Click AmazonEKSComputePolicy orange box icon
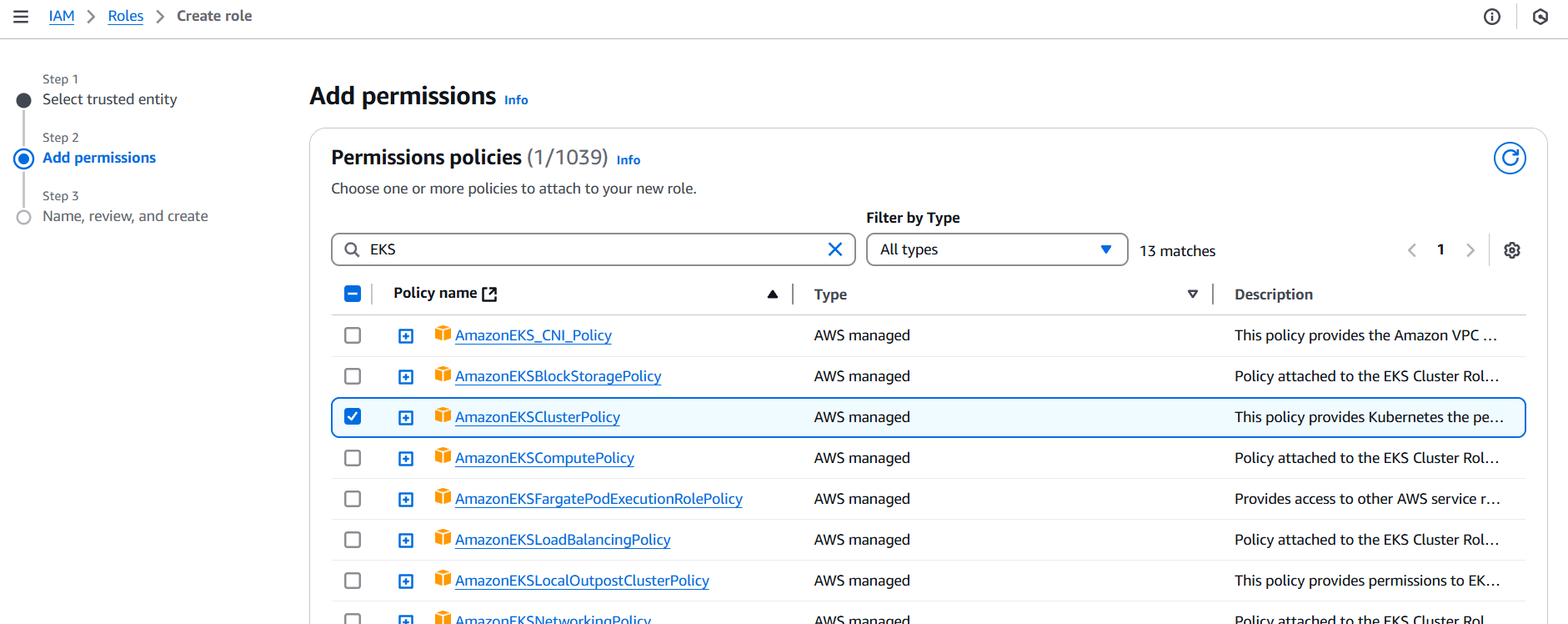Image resolution: width=1568 pixels, height=624 pixels. click(443, 456)
